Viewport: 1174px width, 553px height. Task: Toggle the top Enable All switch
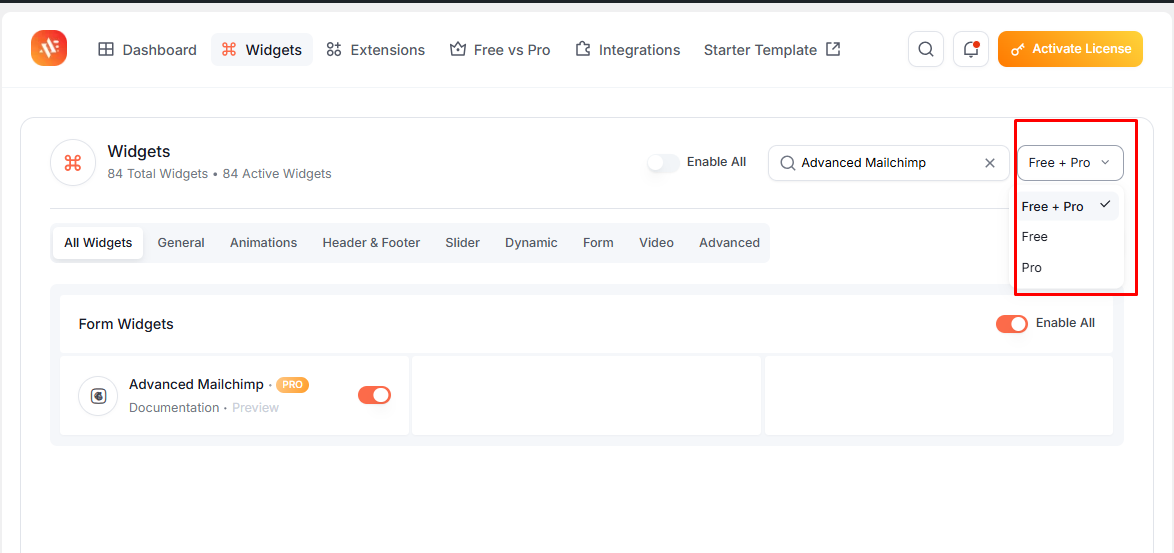tap(663, 162)
